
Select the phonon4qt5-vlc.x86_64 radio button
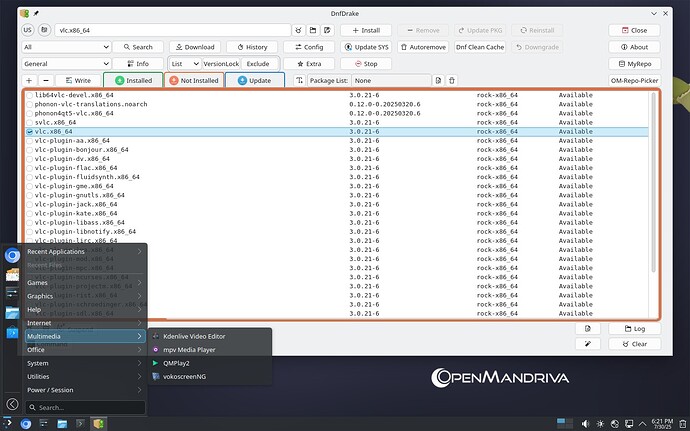click(x=29, y=114)
